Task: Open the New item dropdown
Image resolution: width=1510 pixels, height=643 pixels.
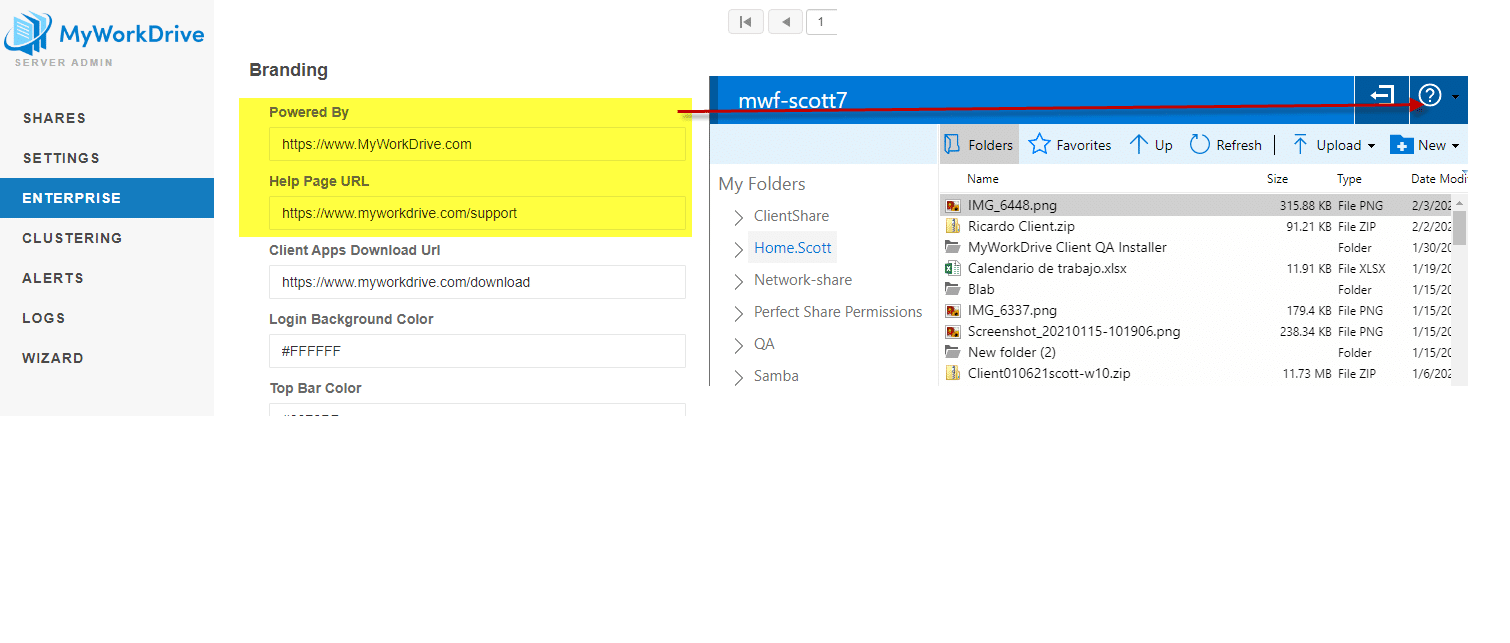Action: pyautogui.click(x=1425, y=145)
